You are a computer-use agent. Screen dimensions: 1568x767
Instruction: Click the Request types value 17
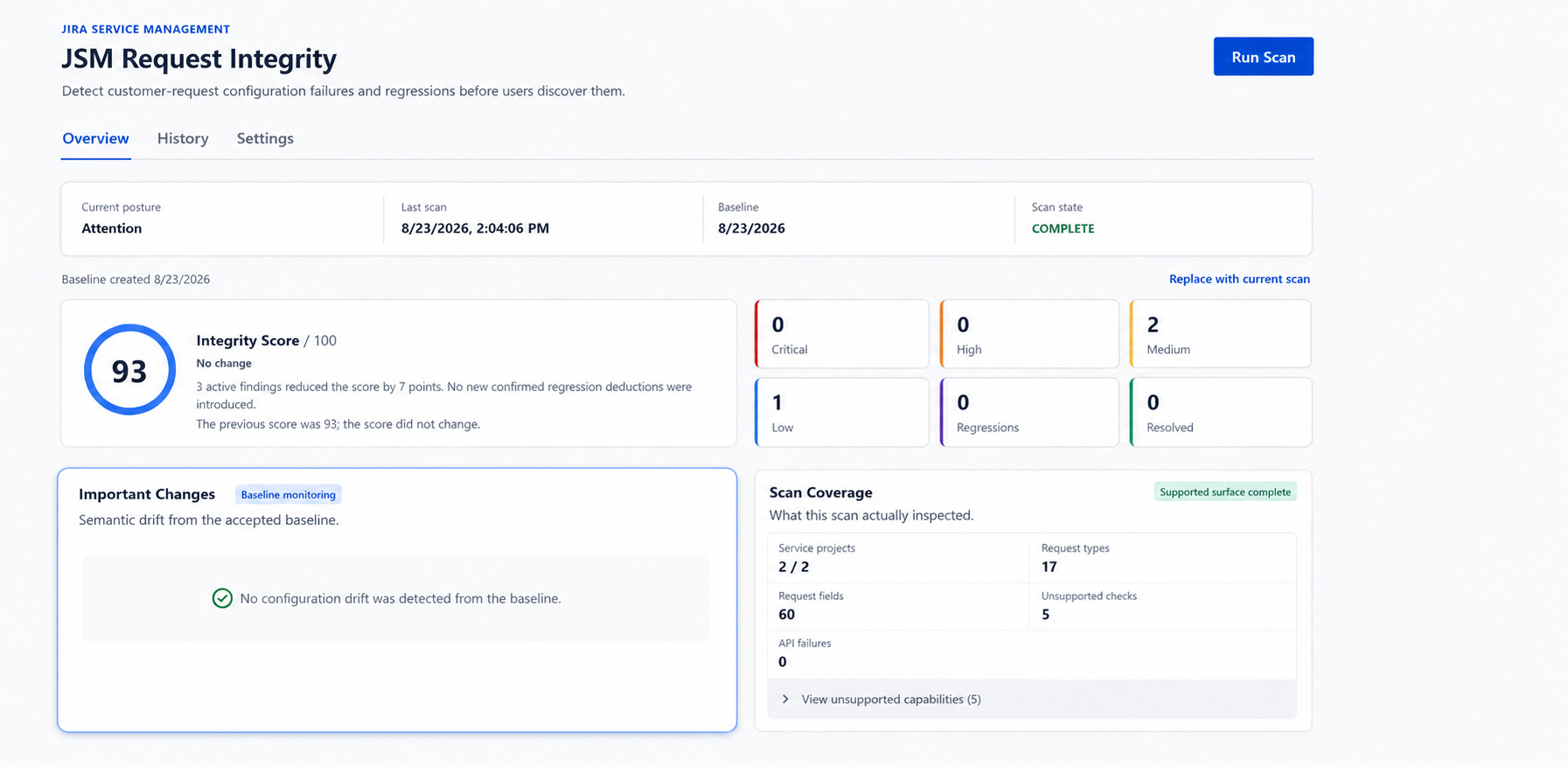(1049, 567)
